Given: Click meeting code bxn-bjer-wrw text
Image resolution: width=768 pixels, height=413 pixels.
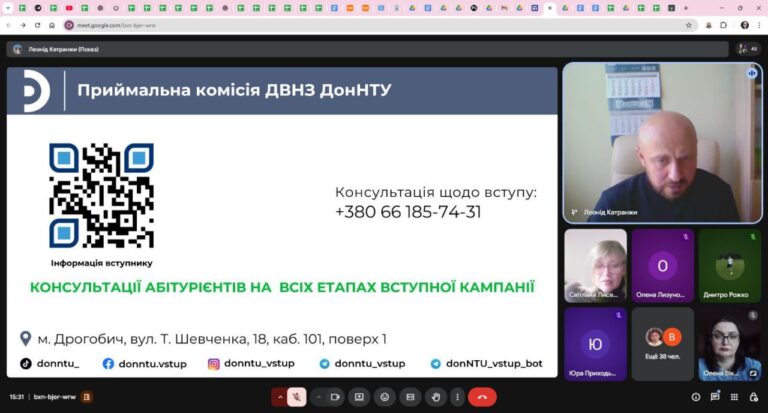Looking at the screenshot, I should 55,397.
